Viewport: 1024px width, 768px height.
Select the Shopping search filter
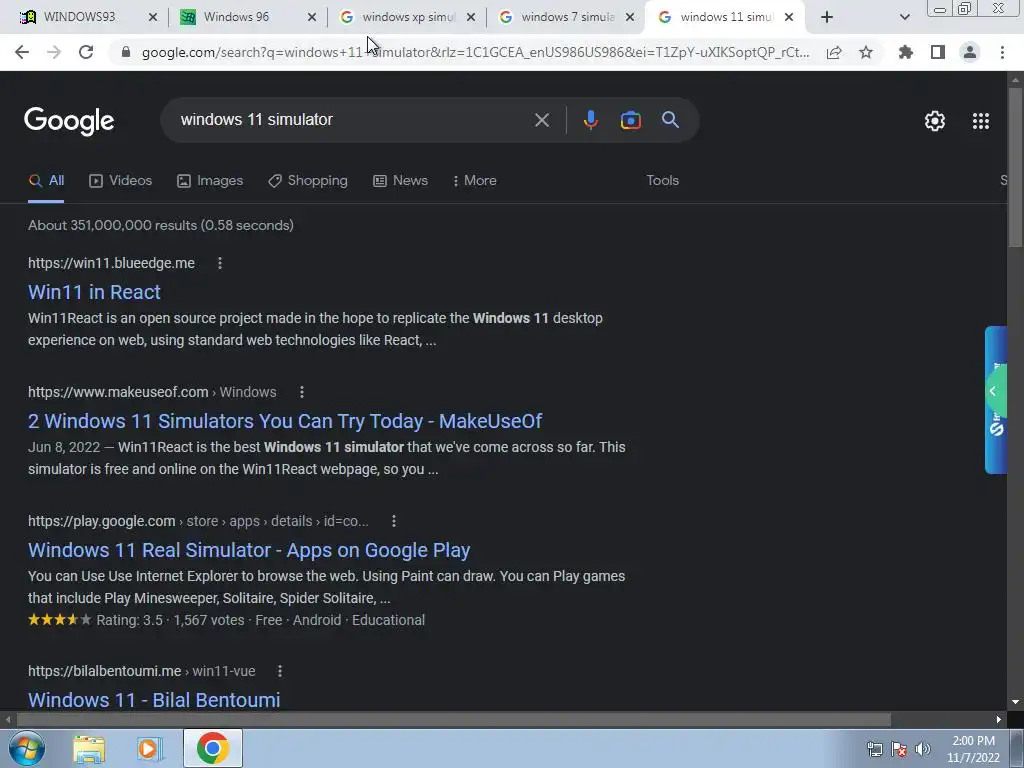[308, 180]
